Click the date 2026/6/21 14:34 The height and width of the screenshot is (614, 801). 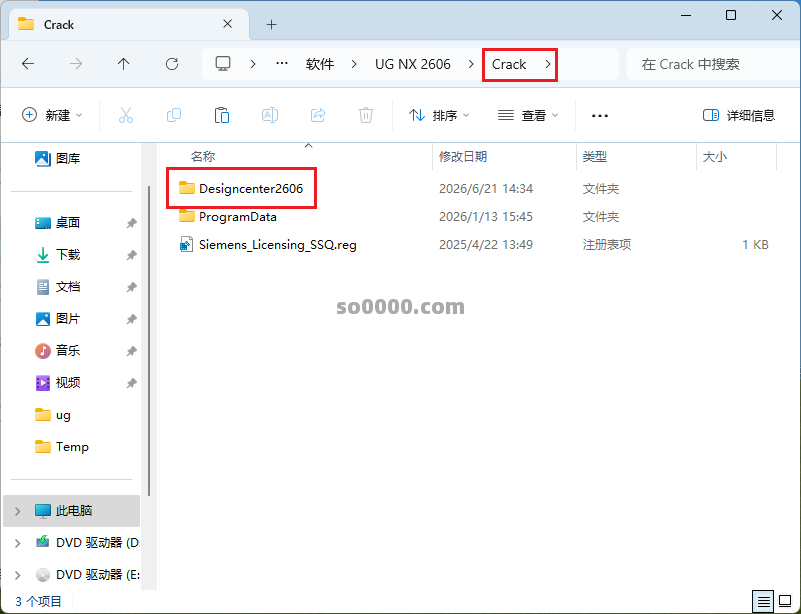tap(486, 188)
